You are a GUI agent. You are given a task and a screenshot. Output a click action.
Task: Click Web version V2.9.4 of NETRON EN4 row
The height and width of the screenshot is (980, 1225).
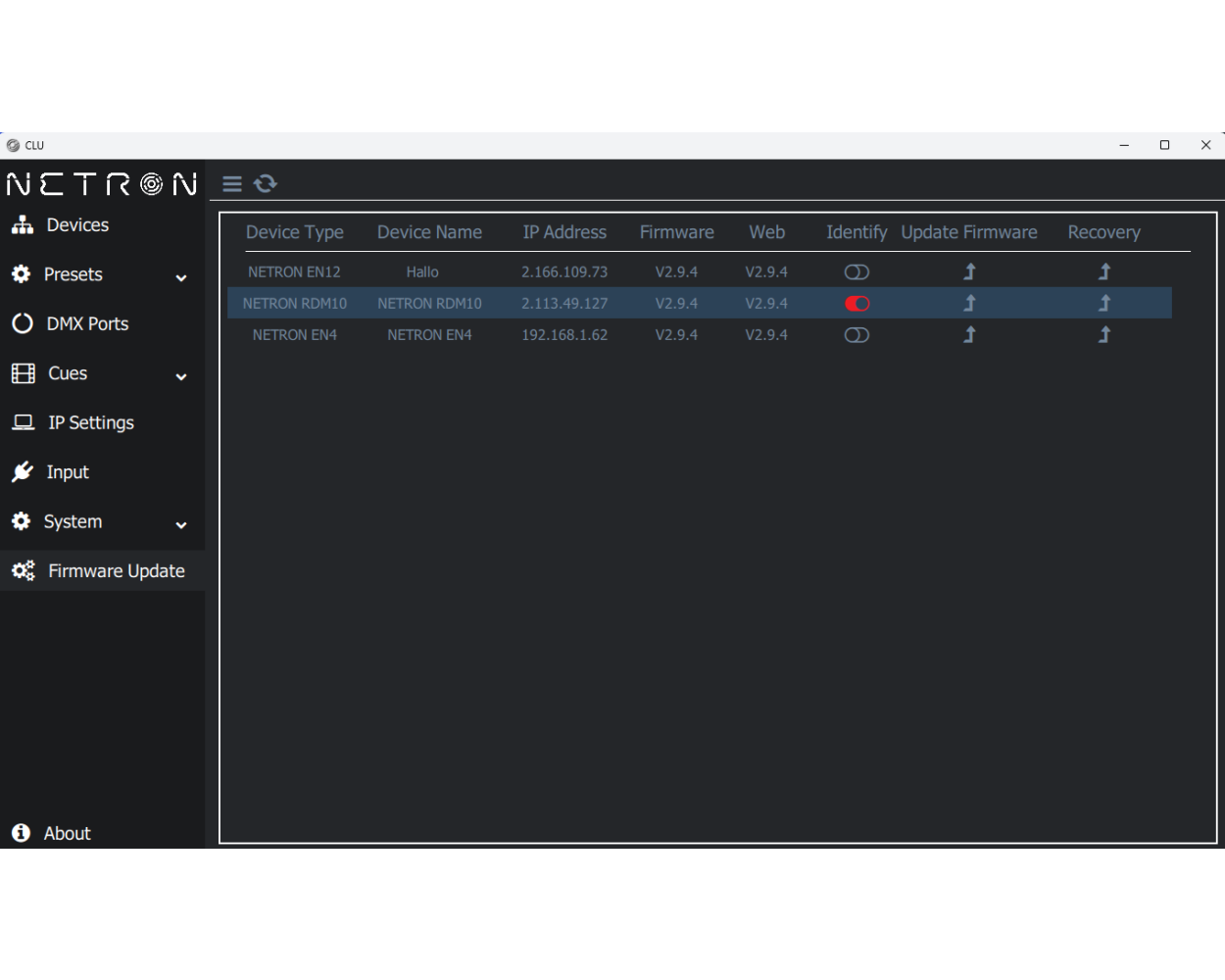point(766,334)
